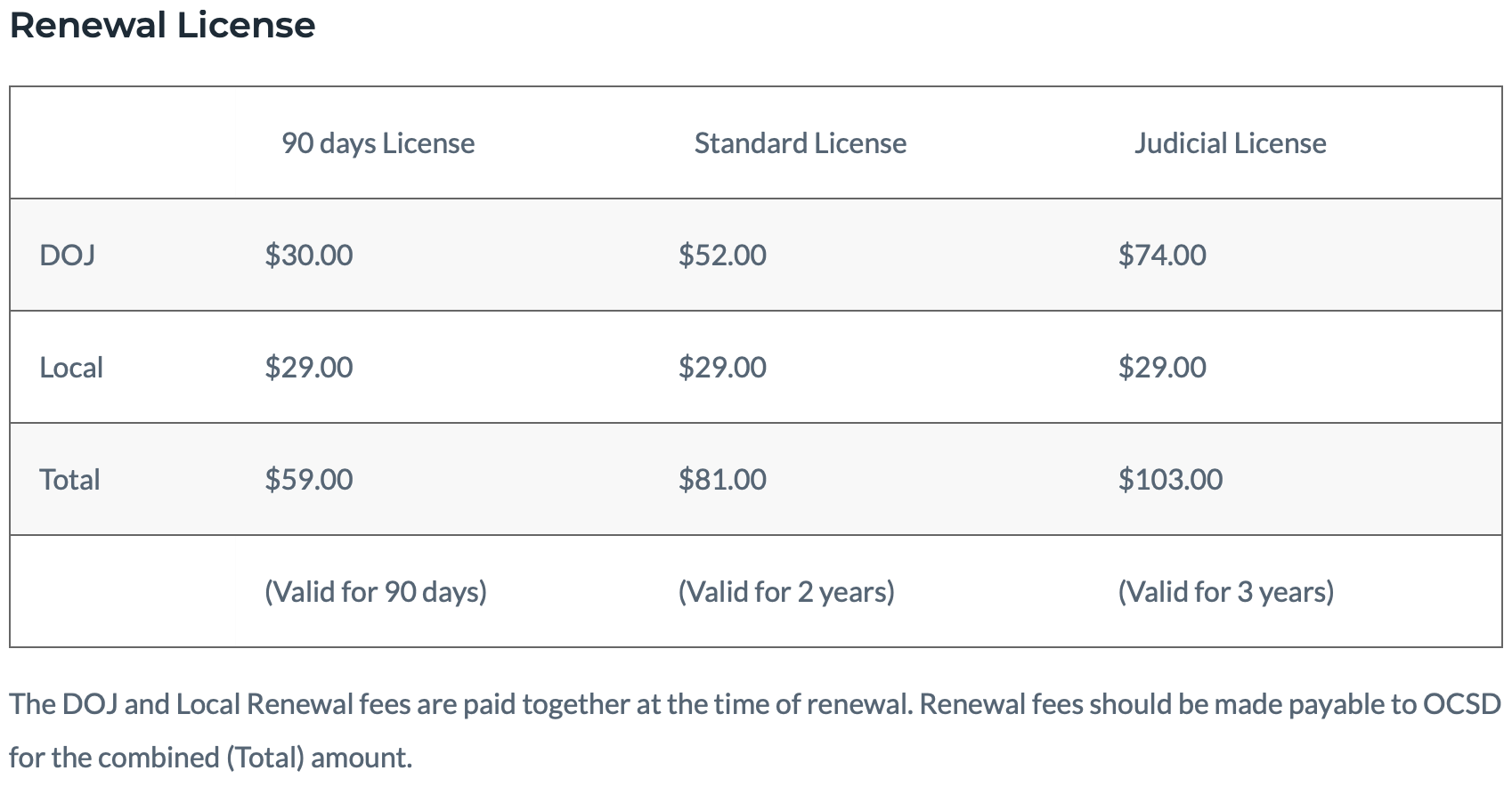Click the Valid for 3 years text
Image resolution: width=1512 pixels, height=787 pixels.
tap(1226, 592)
